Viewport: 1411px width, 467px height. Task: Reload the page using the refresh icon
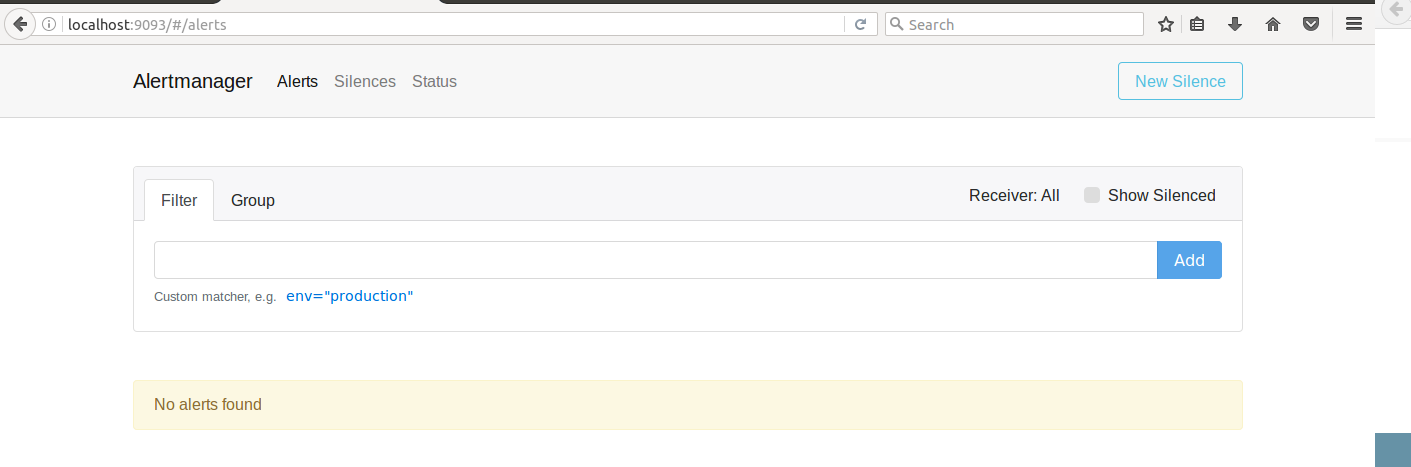859,24
